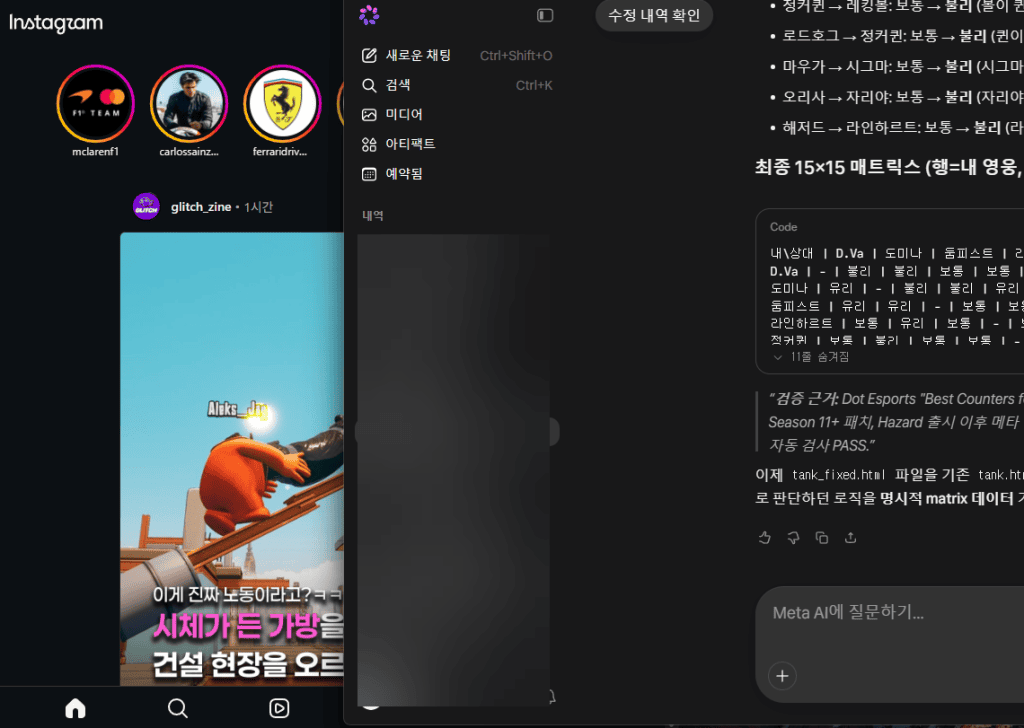1024x728 pixels.
Task: Collapse the Meta AI sidebar panel
Action: click(545, 15)
